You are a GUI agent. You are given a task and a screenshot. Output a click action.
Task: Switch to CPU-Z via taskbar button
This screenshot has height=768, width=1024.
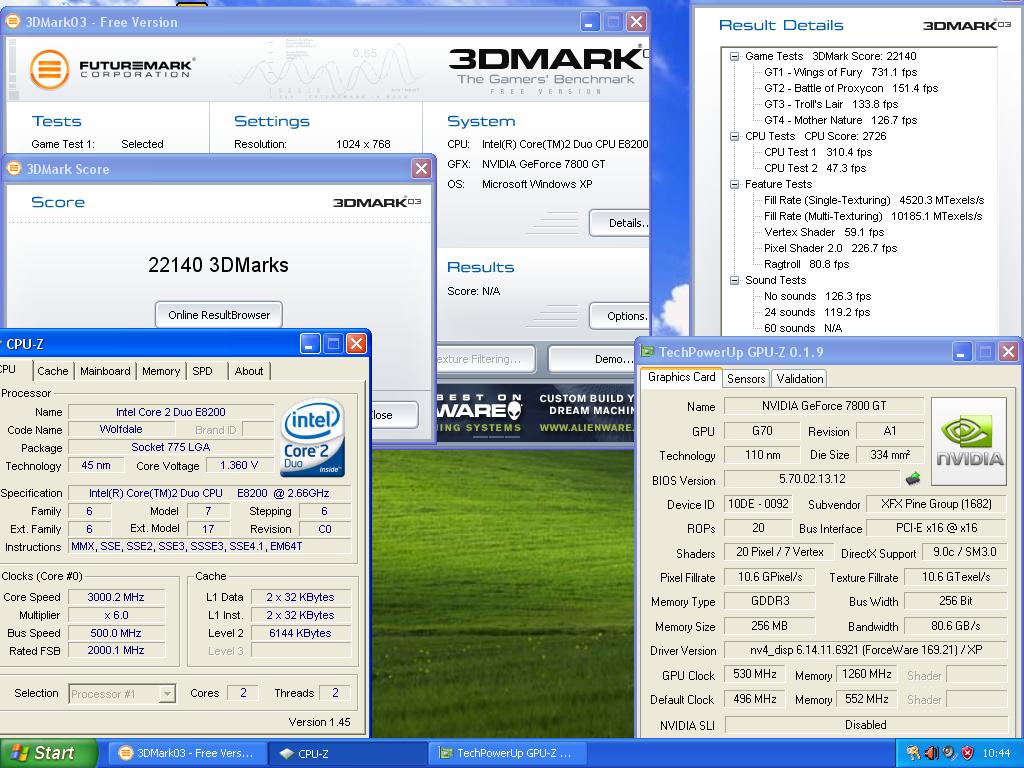[x=346, y=753]
